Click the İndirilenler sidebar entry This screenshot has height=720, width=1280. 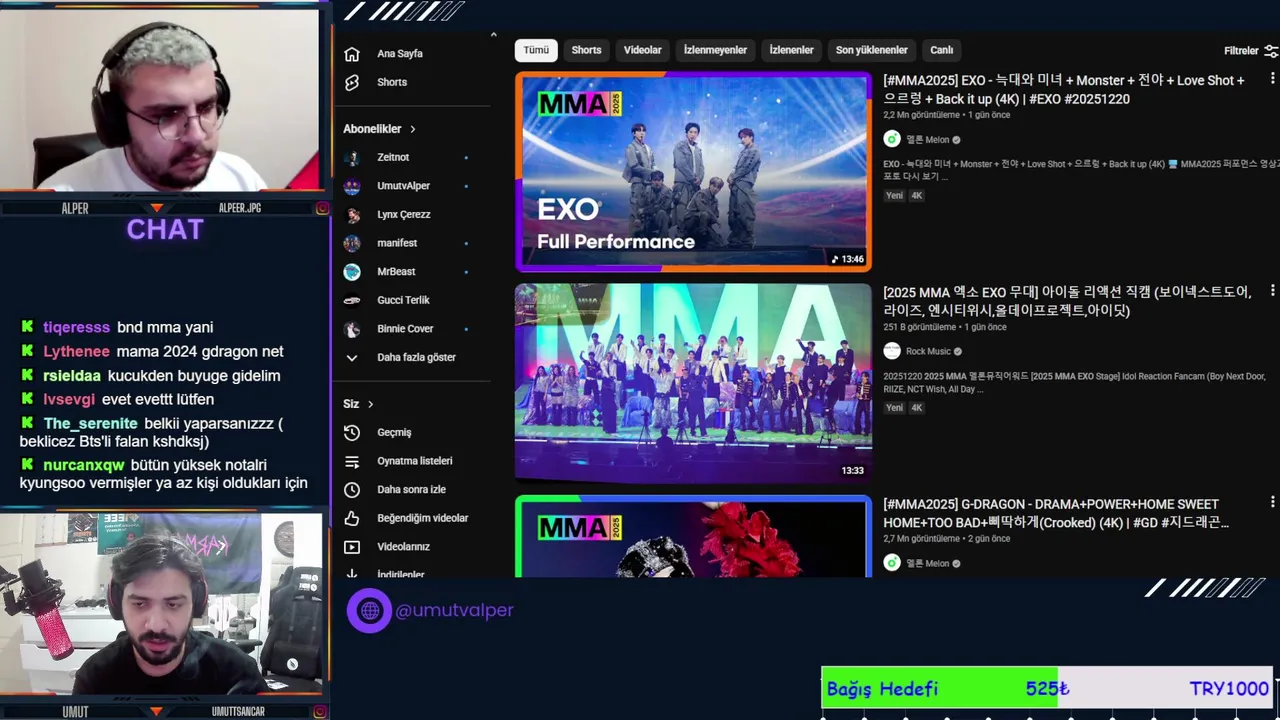(x=400, y=574)
